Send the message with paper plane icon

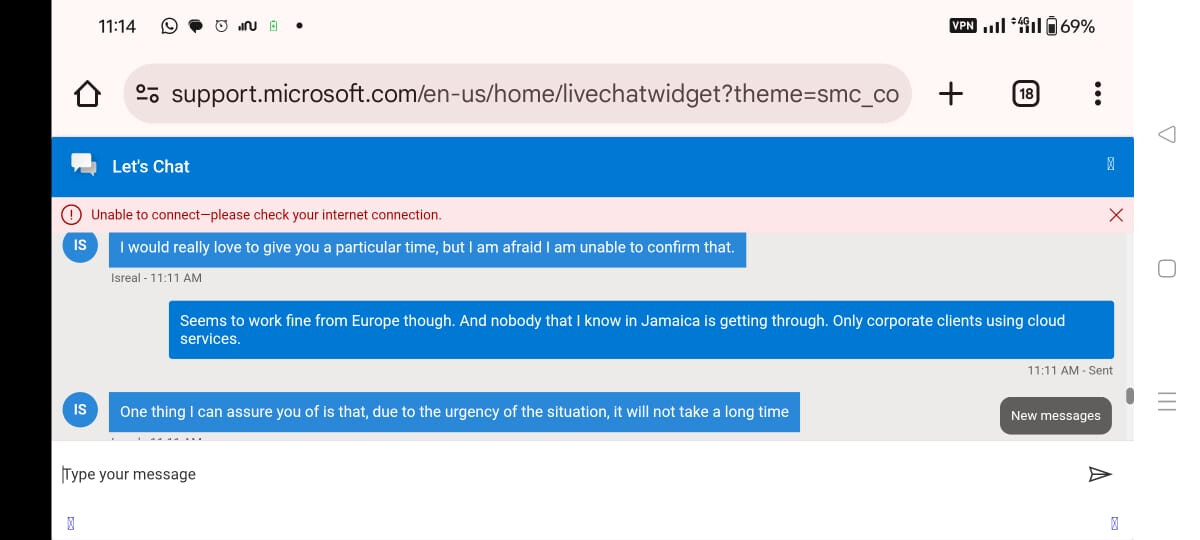[1099, 474]
